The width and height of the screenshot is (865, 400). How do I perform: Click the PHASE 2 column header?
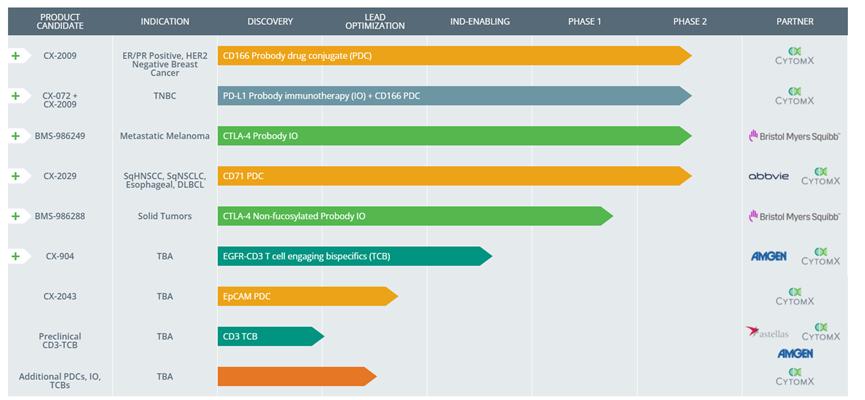pos(690,22)
